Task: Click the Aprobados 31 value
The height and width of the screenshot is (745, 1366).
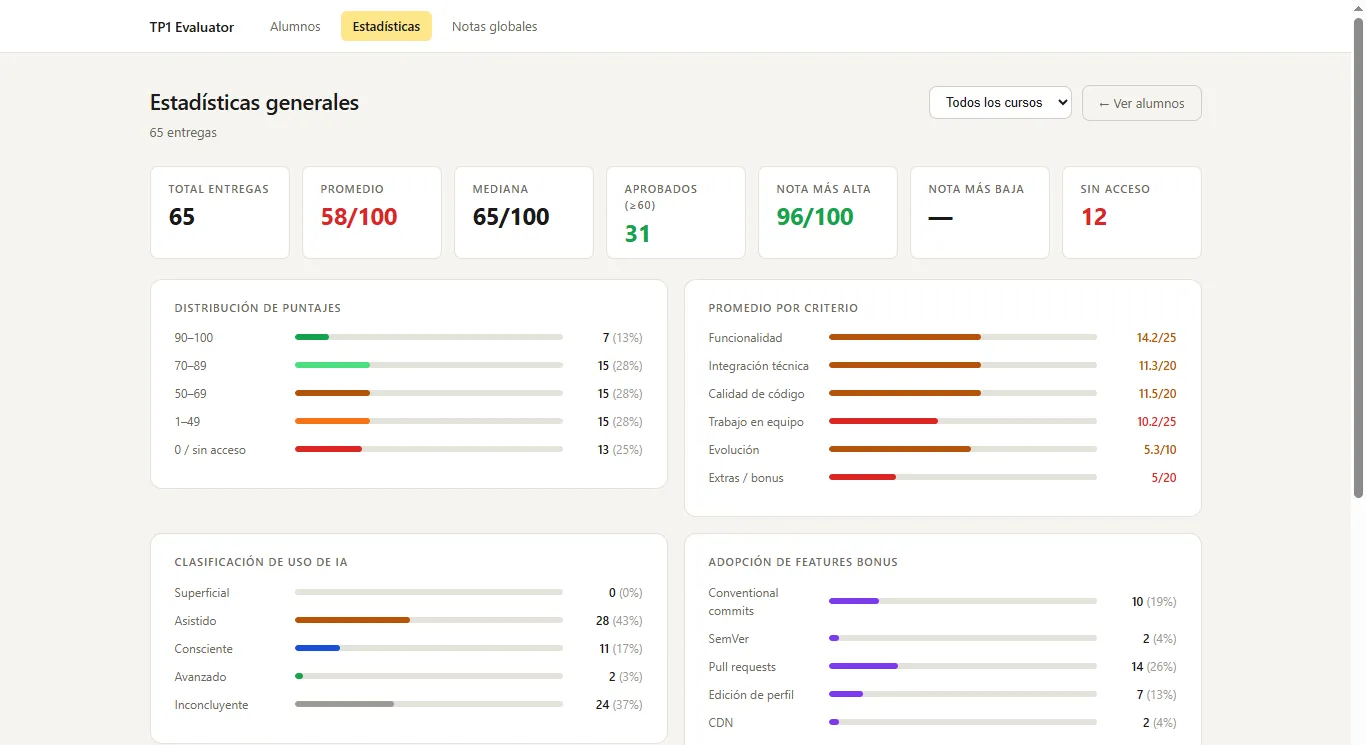Action: (x=638, y=234)
